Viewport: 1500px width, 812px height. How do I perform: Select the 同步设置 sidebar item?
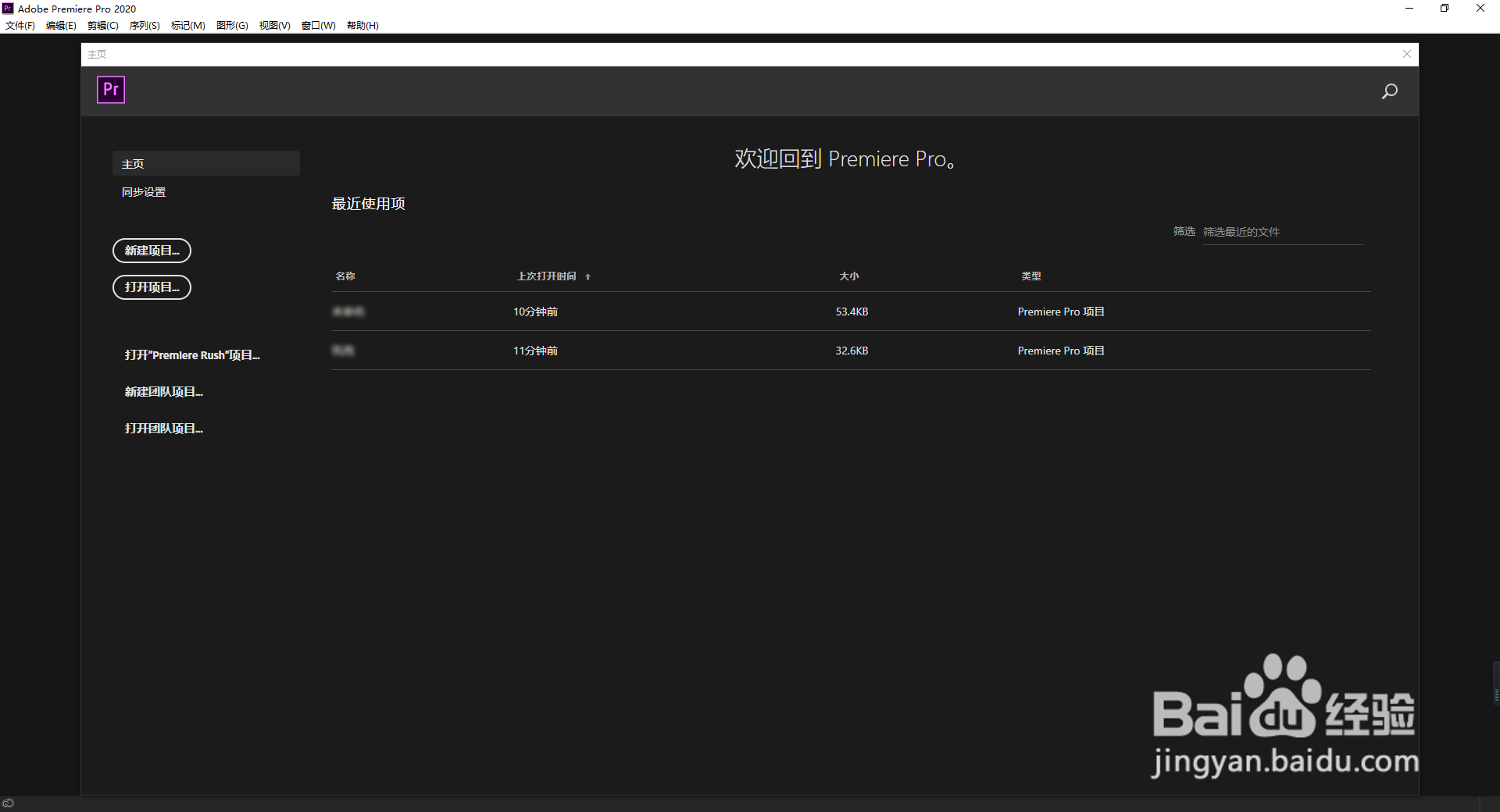tap(144, 192)
